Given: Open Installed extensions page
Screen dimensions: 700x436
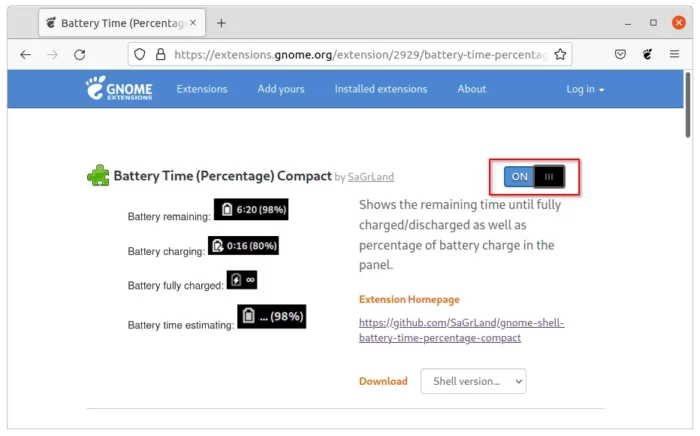Looking at the screenshot, I should [x=381, y=89].
